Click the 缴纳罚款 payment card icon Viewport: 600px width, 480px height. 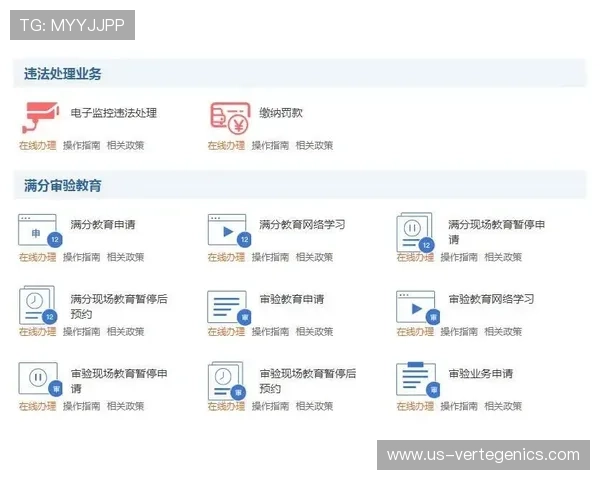click(x=230, y=118)
